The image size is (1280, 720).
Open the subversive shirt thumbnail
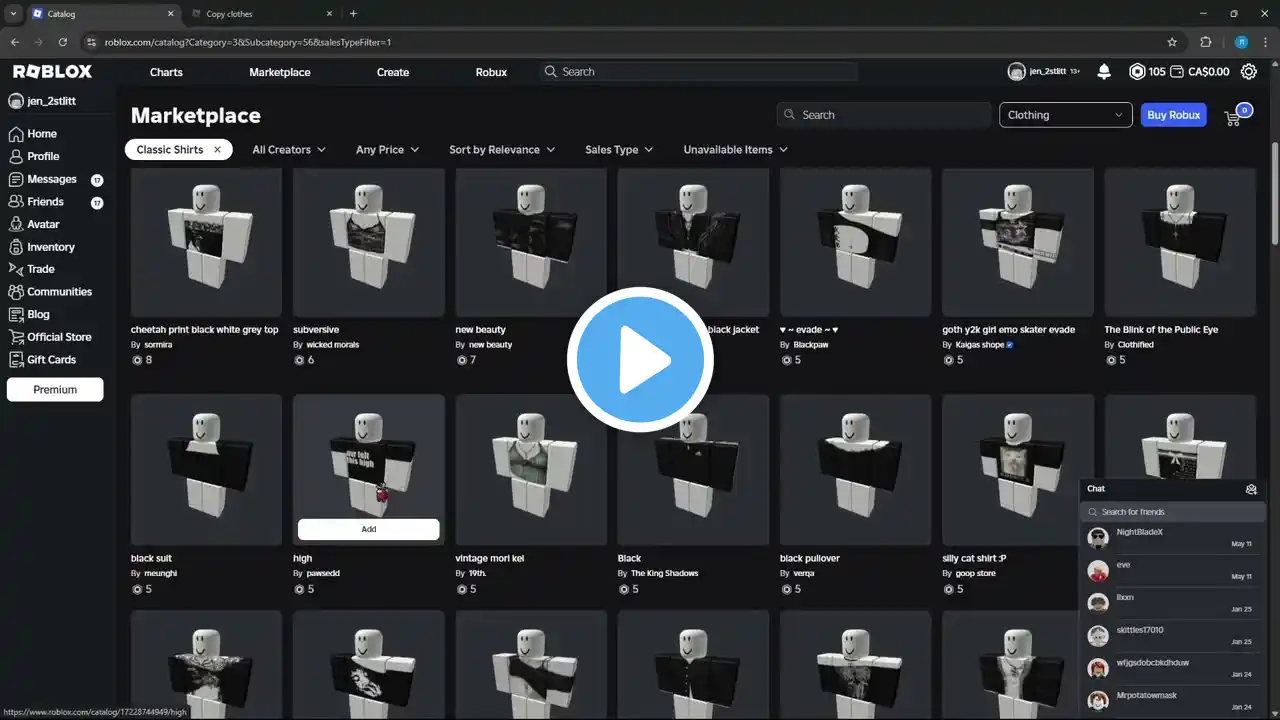point(368,243)
